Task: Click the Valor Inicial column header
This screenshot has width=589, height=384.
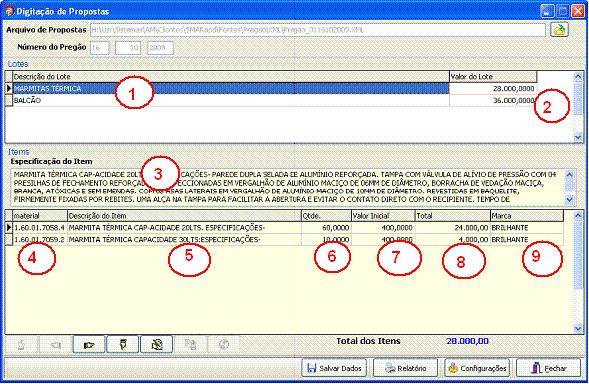Action: coord(383,216)
